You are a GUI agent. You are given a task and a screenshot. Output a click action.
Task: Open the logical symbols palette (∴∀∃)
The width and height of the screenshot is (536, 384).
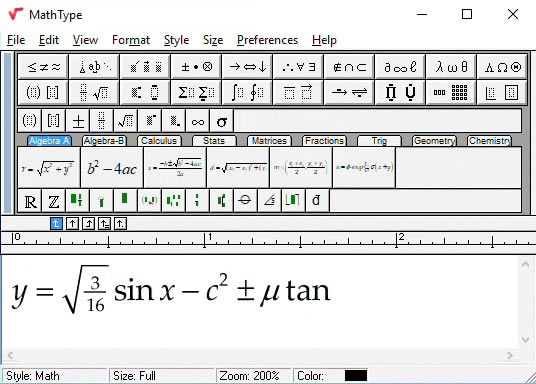298,66
